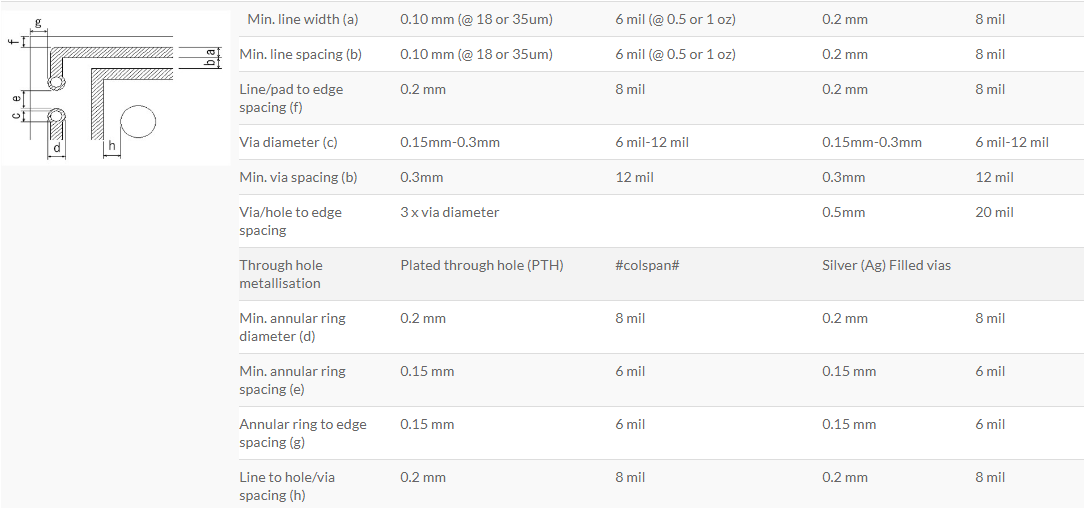
Task: Select 'Min. annular ring spacing (e)' label
Action: 293,380
